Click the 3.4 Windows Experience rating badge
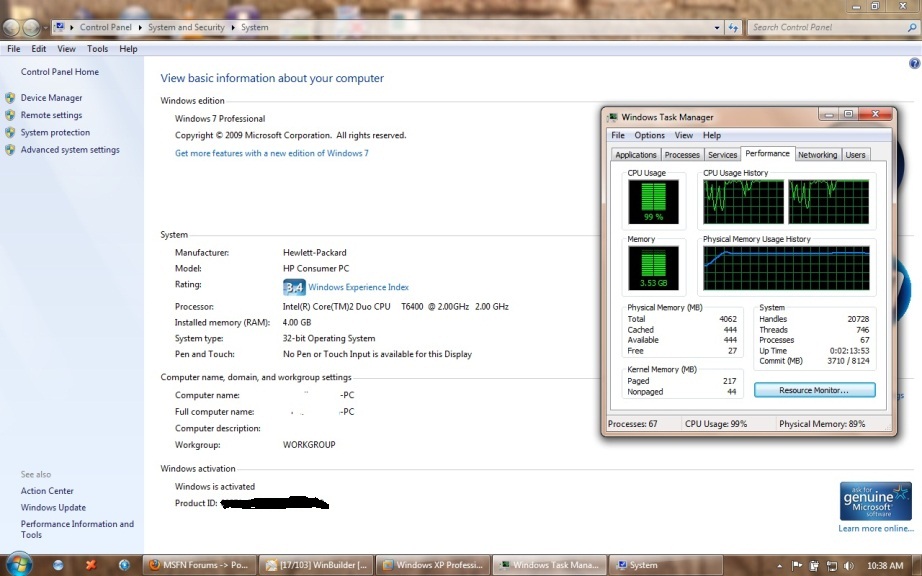922x576 pixels. [x=294, y=287]
